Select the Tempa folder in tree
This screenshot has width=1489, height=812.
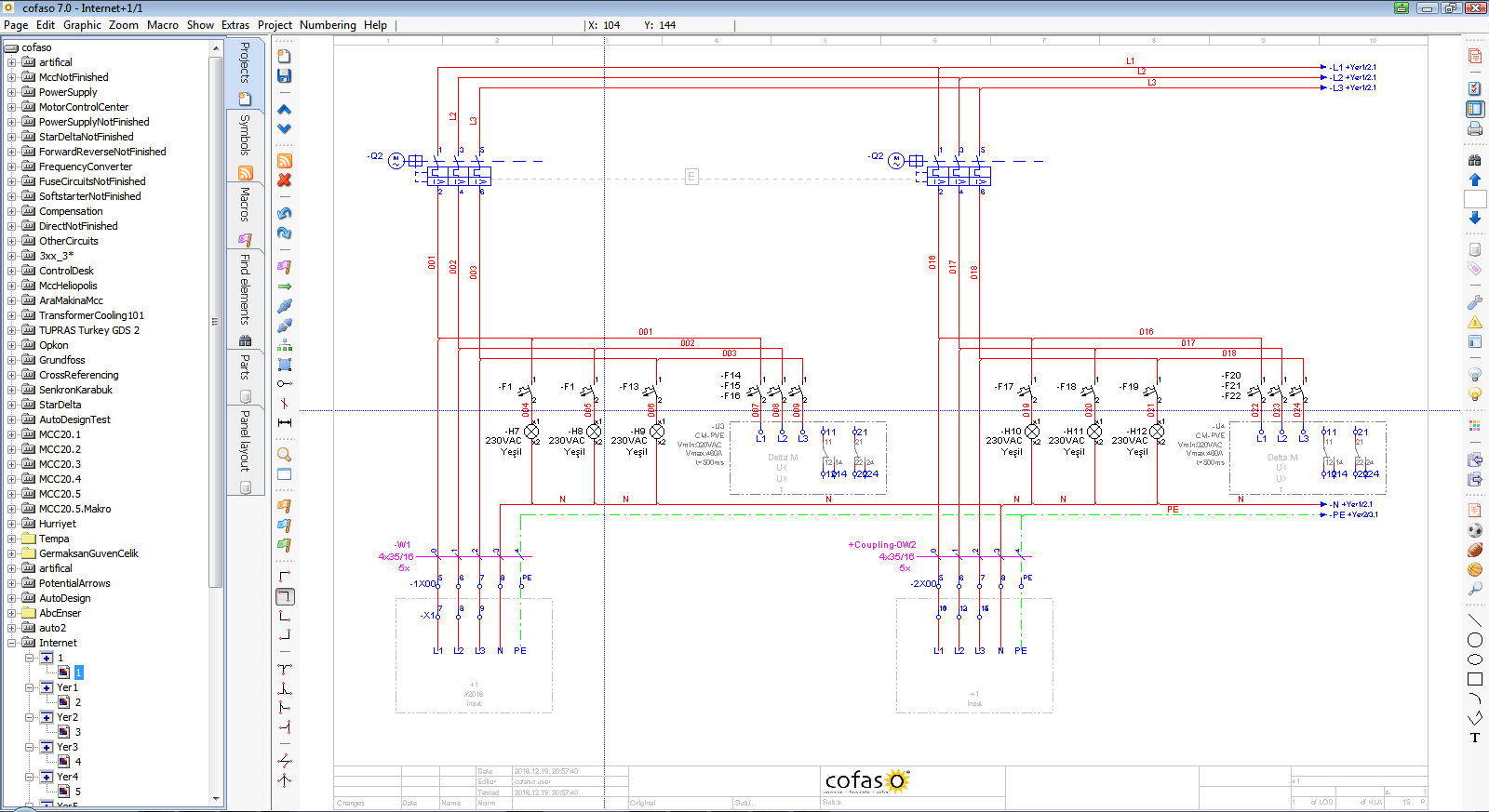[x=54, y=539]
